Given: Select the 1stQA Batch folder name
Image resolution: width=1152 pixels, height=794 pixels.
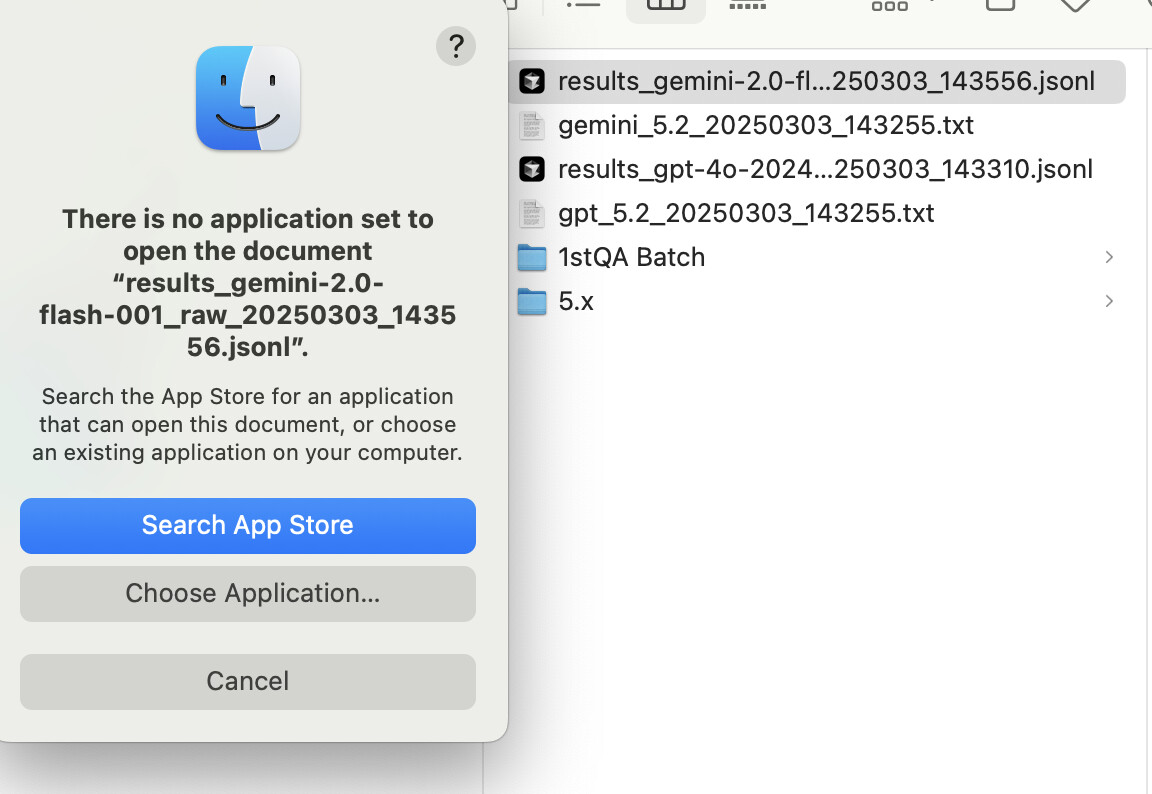Looking at the screenshot, I should pos(631,257).
